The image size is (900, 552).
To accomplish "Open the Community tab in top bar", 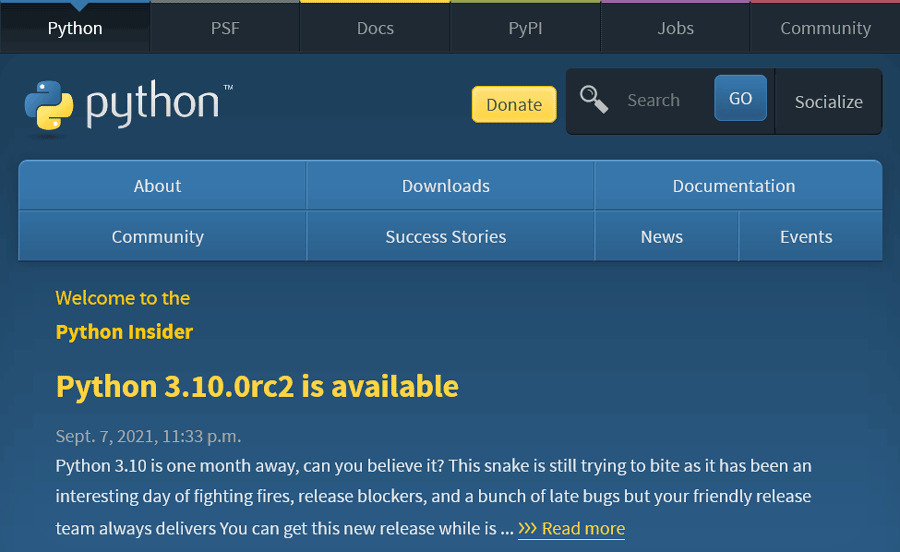I will tap(825, 28).
